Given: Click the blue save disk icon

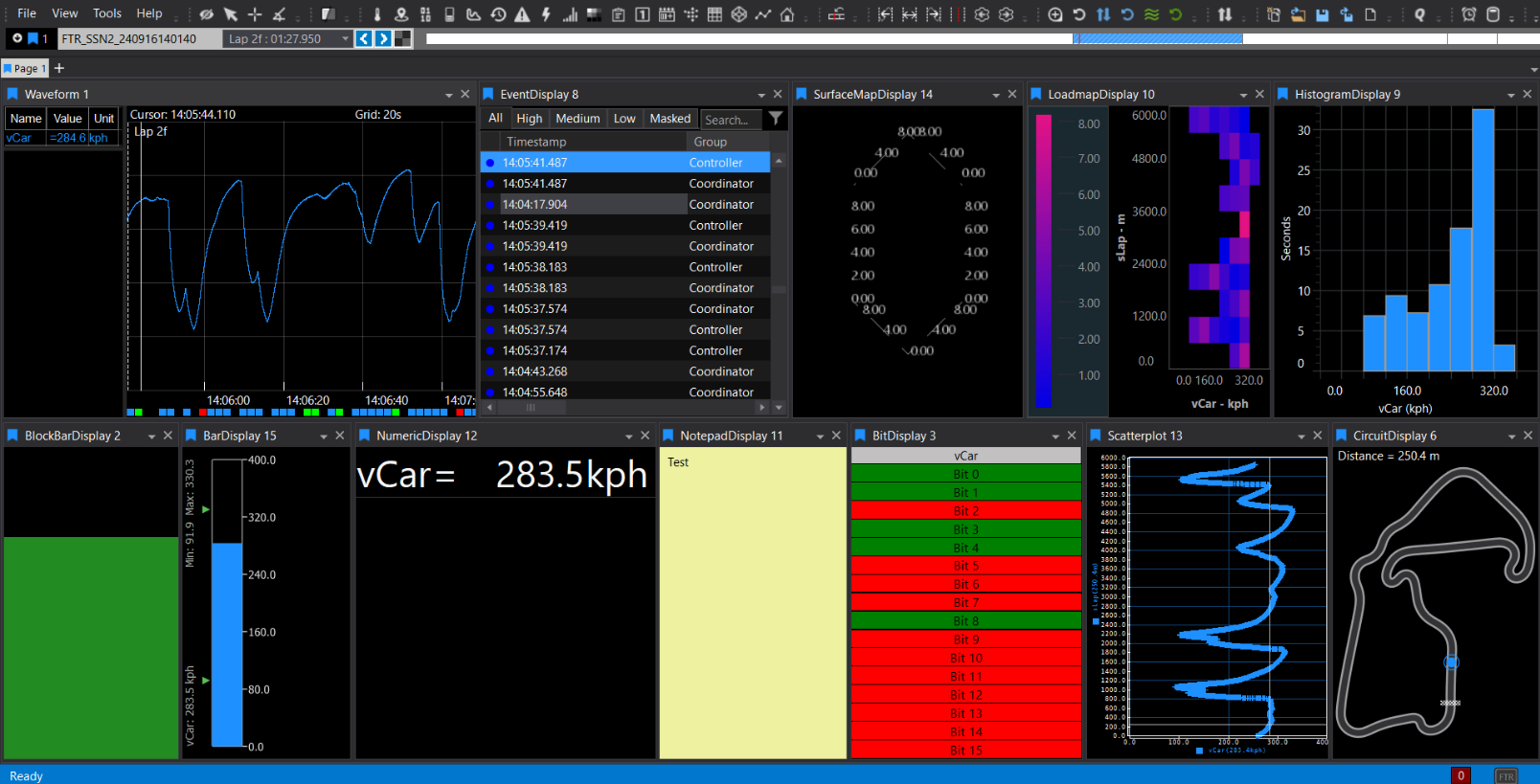Looking at the screenshot, I should (1322, 14).
